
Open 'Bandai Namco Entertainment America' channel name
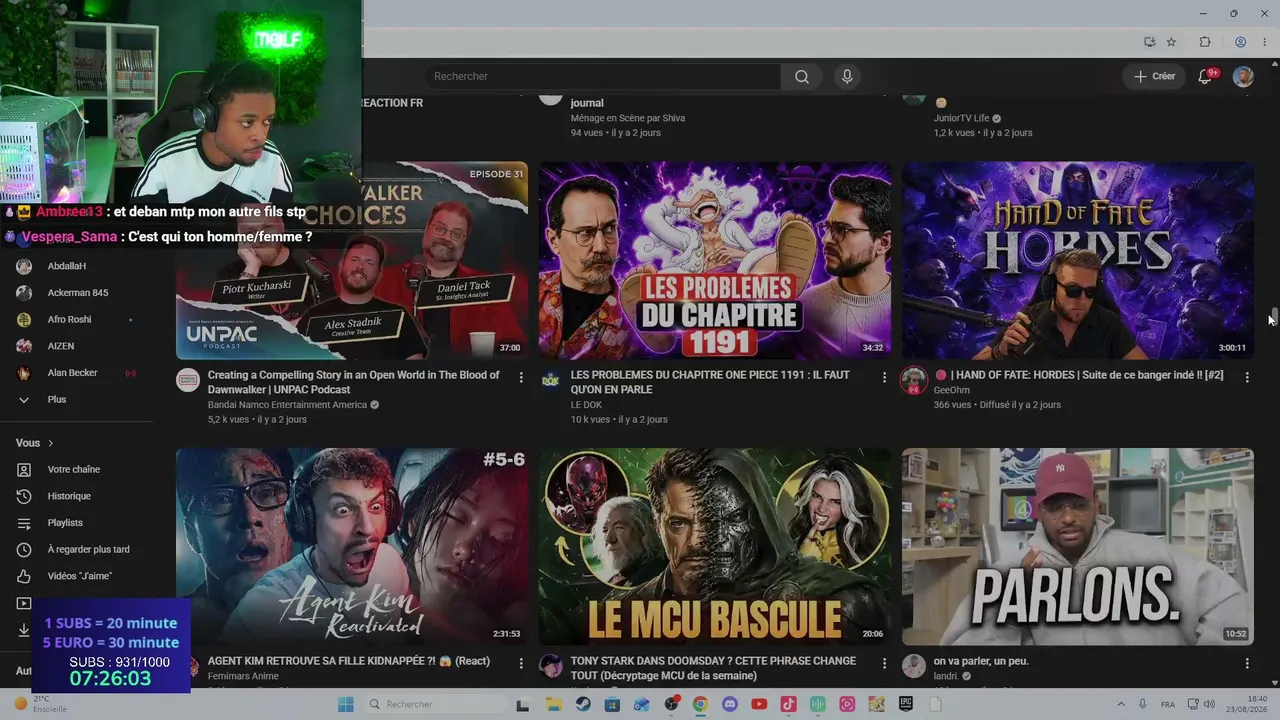(x=287, y=405)
